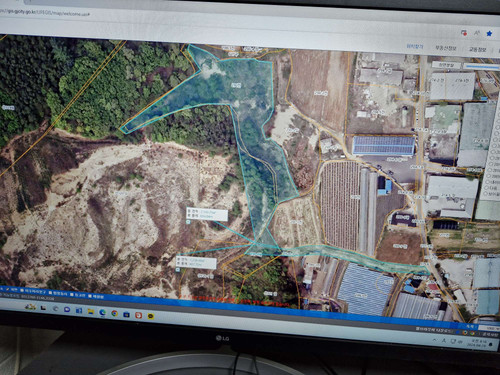Image resolution: width=500 pixels, height=375 pixels.
Task: Toggle the third checkbox in bottom map bar
Action: click(x=50, y=293)
